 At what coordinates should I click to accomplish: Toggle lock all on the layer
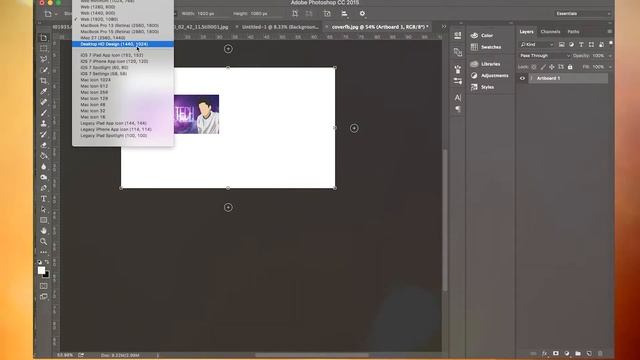570,67
